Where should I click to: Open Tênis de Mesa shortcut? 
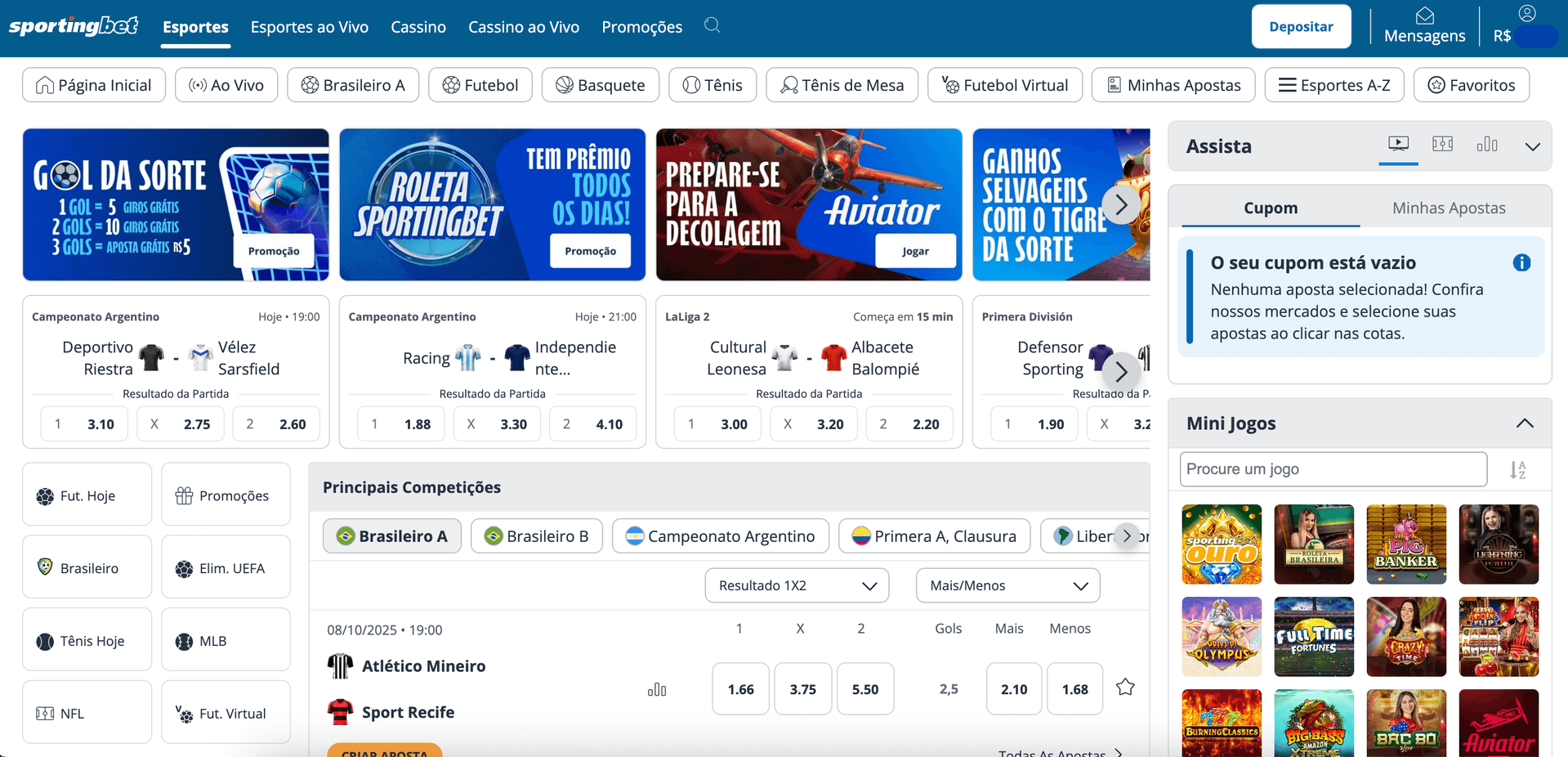pyautogui.click(x=842, y=85)
